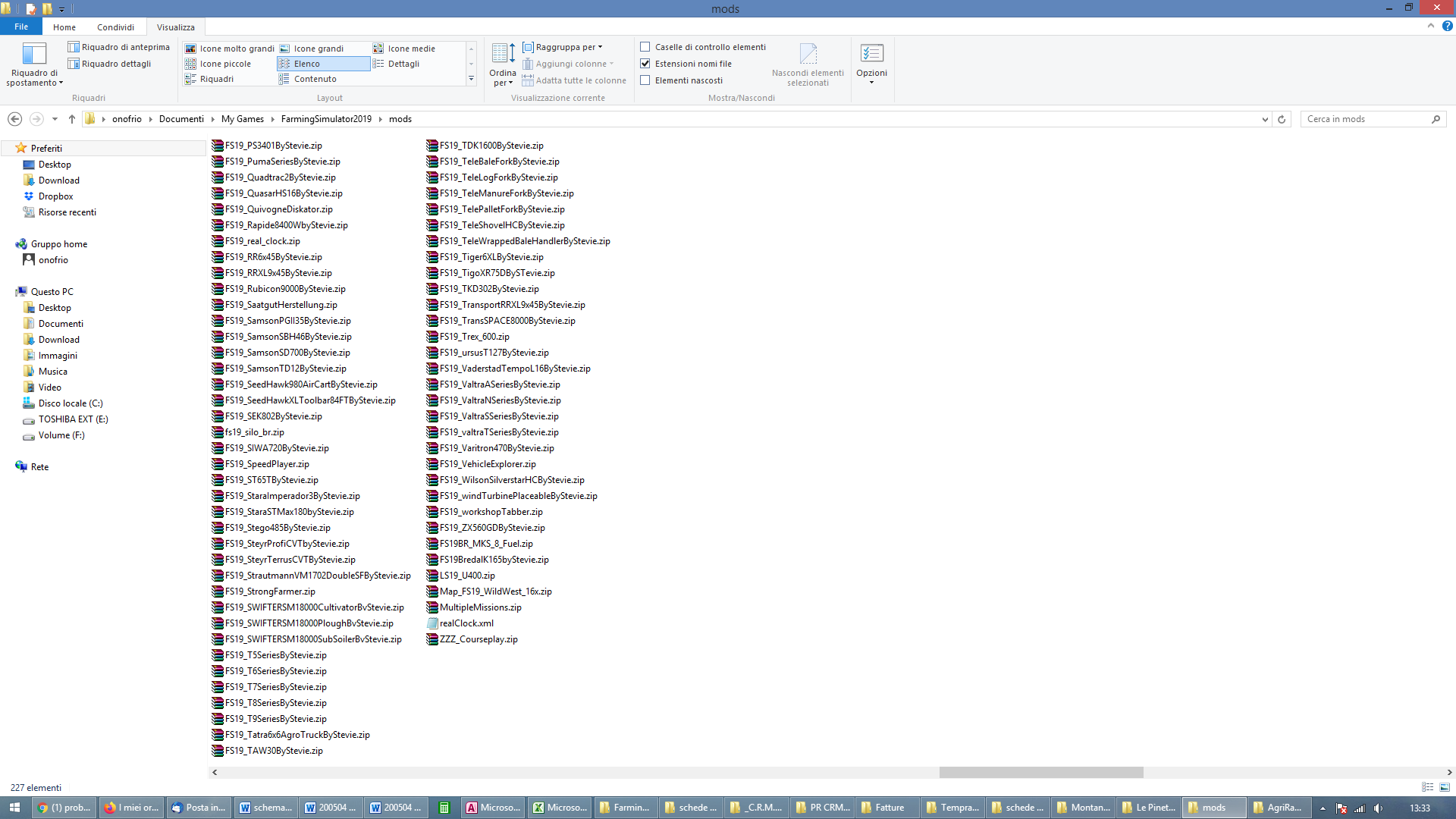Open the Condividi tab
Viewport: 1456px width, 819px height.
(115, 27)
